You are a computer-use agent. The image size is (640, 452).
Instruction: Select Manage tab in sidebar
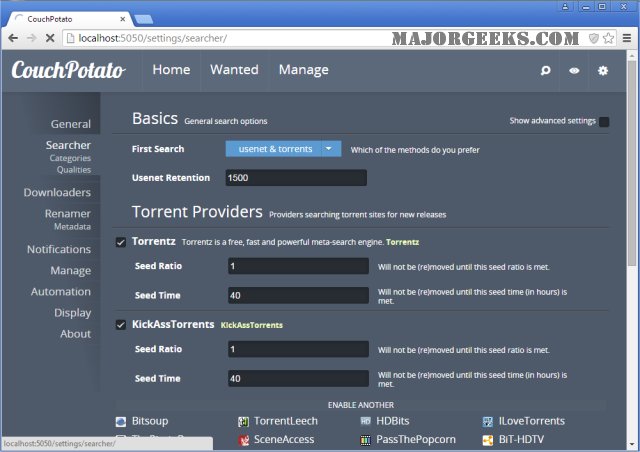71,271
